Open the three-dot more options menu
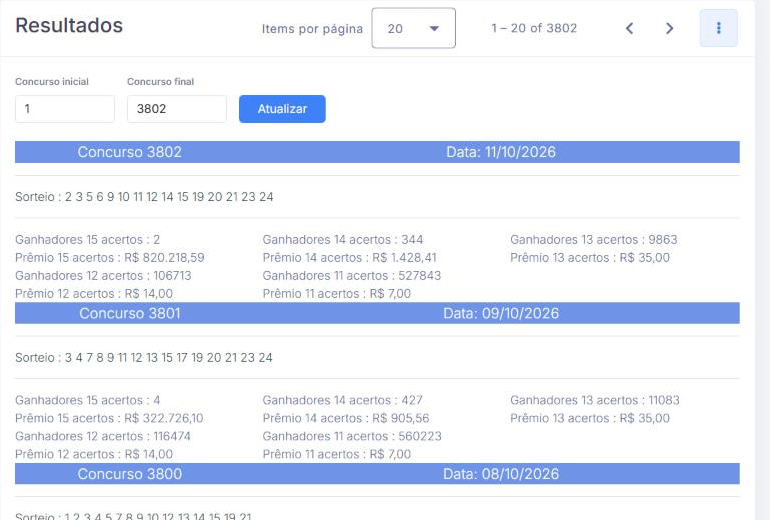 (x=718, y=28)
